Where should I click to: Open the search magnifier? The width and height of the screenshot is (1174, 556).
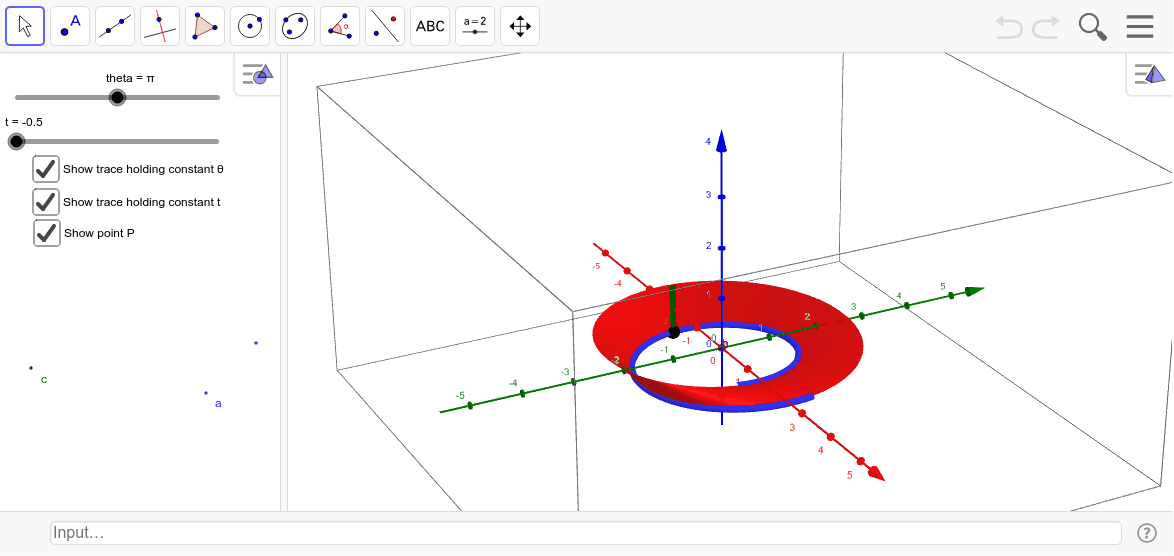point(1092,27)
